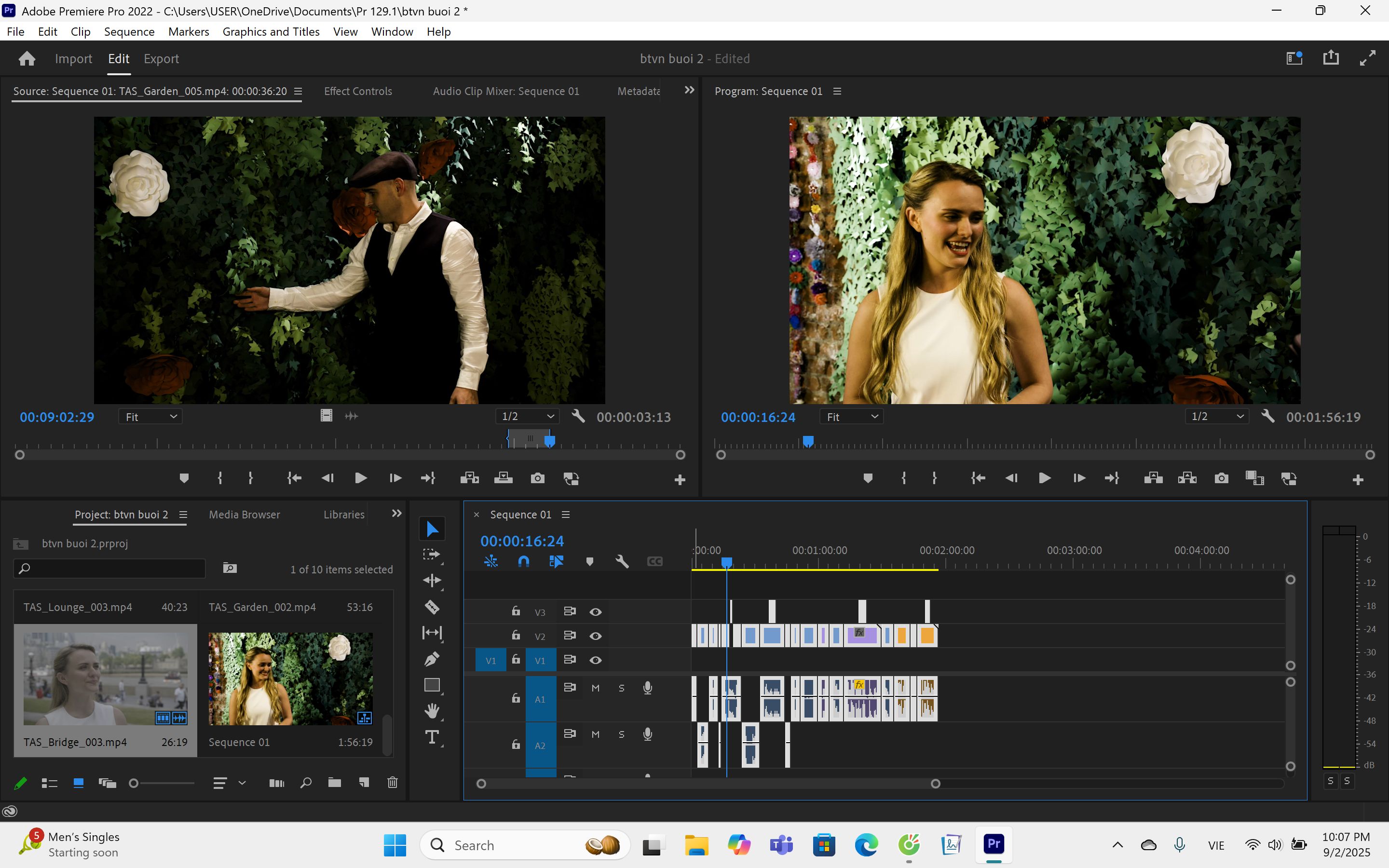The height and width of the screenshot is (868, 1389).
Task: Click Lift button in Program monitor
Action: 1153,478
